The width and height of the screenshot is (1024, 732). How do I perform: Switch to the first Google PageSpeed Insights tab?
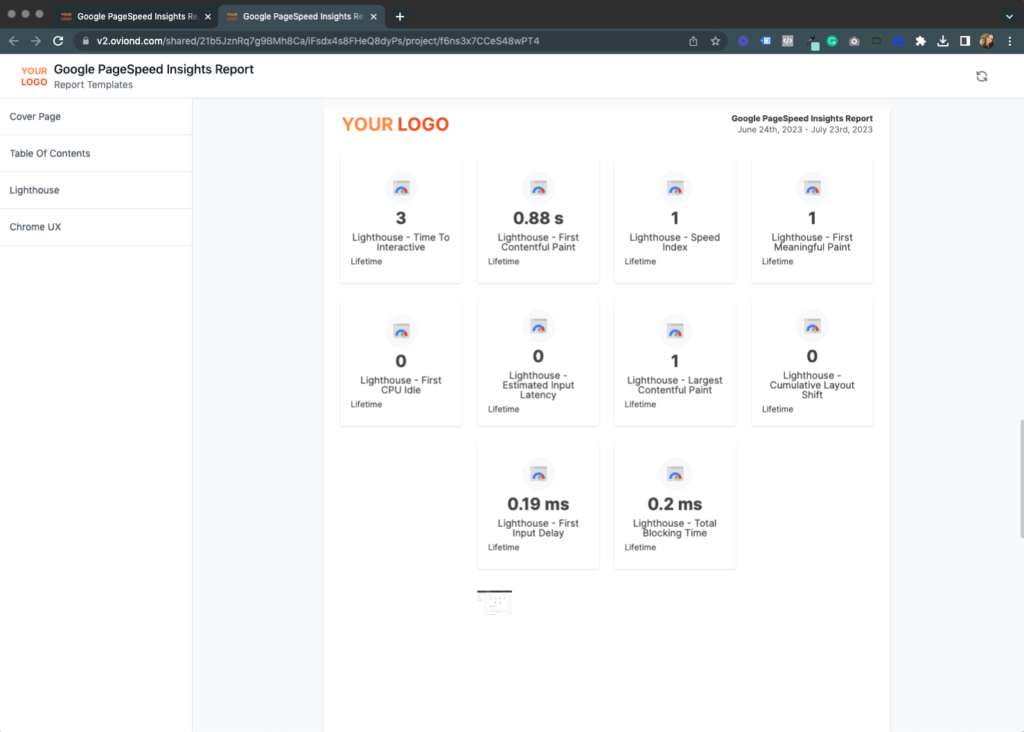tap(136, 16)
